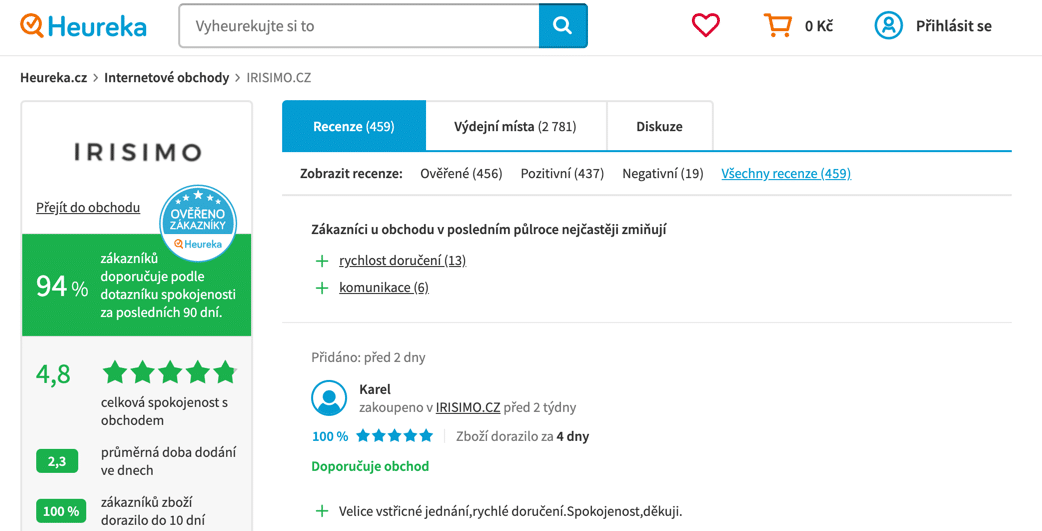Filter reviews by Ověřené (456)

[461, 173]
